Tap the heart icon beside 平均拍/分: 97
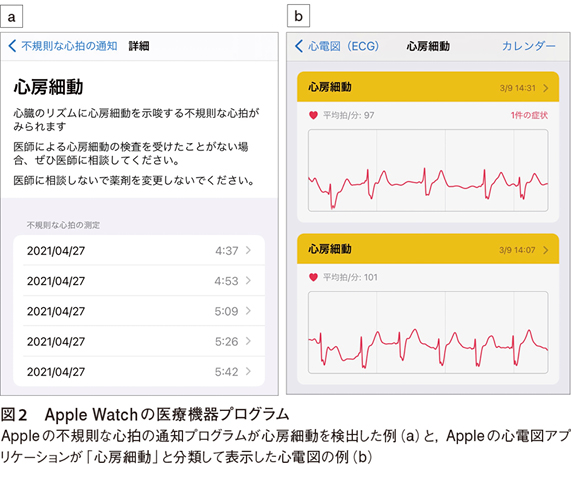Screen dimensions: 571x478 tap(313, 115)
